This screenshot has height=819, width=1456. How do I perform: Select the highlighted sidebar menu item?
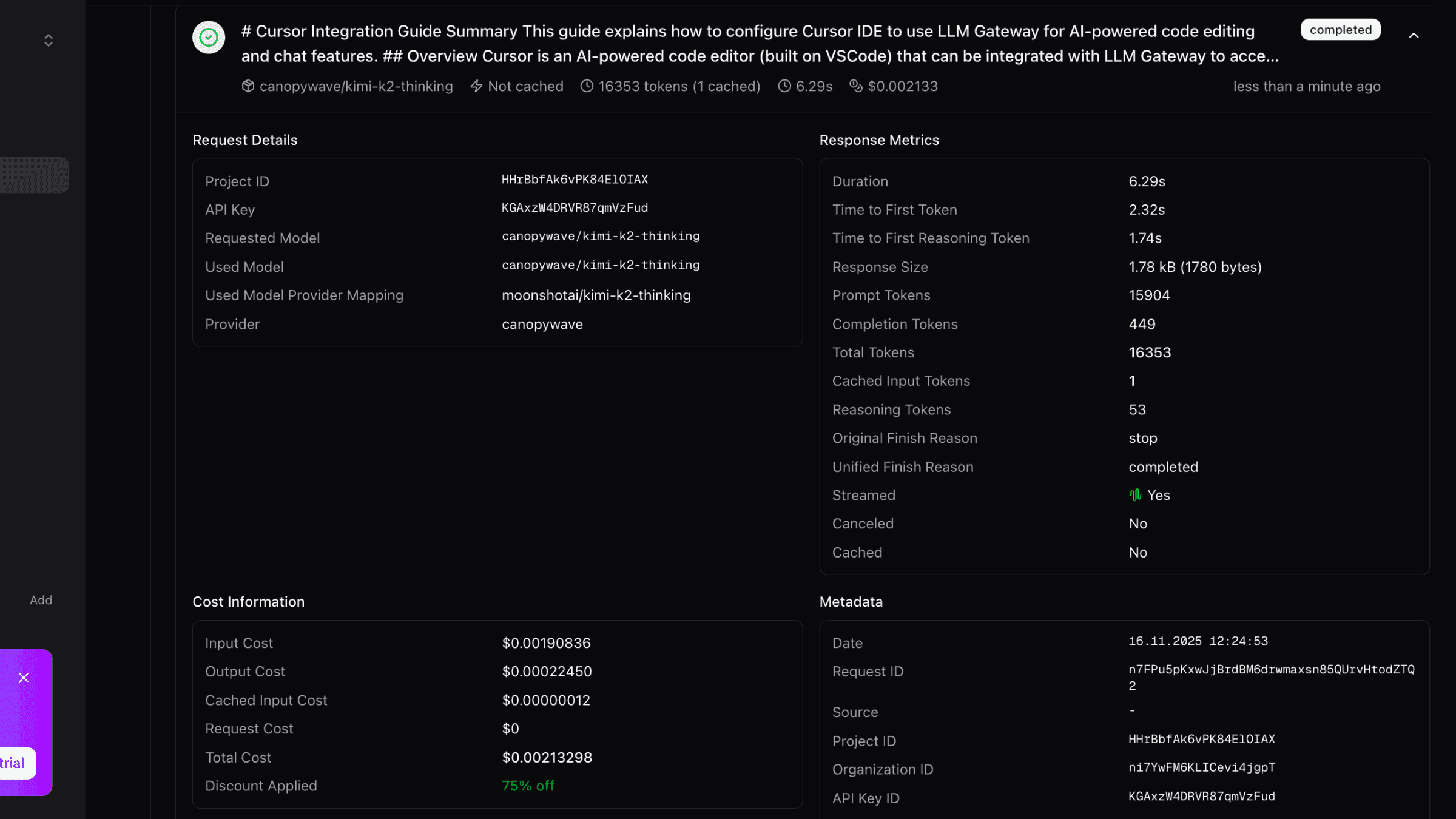[34, 175]
